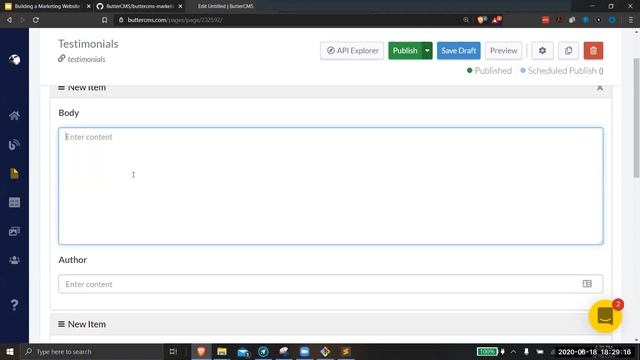This screenshot has height=360, width=640.
Task: Open the ButterCMS logo home icon
Action: point(14,60)
